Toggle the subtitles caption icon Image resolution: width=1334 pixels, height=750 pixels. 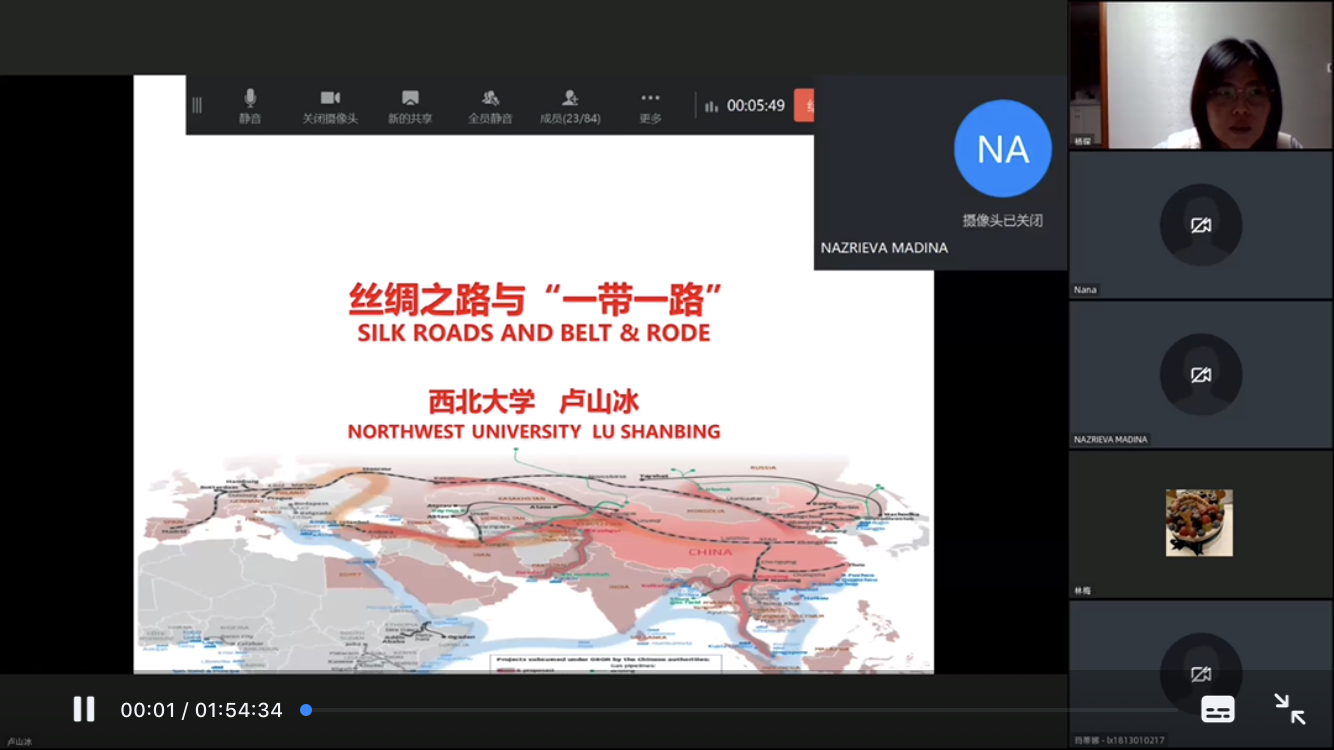click(x=1217, y=710)
